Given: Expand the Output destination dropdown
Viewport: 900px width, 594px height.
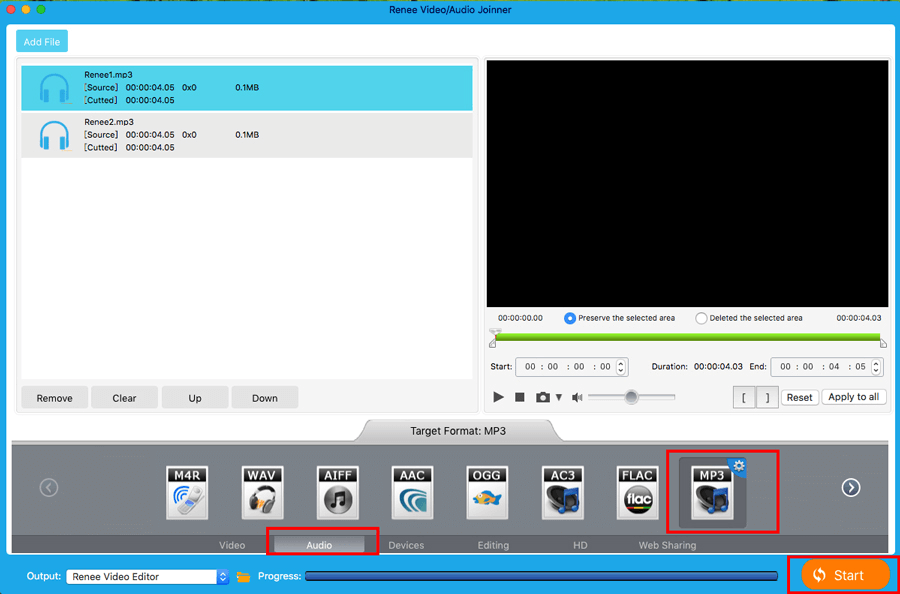Looking at the screenshot, I should coord(222,576).
